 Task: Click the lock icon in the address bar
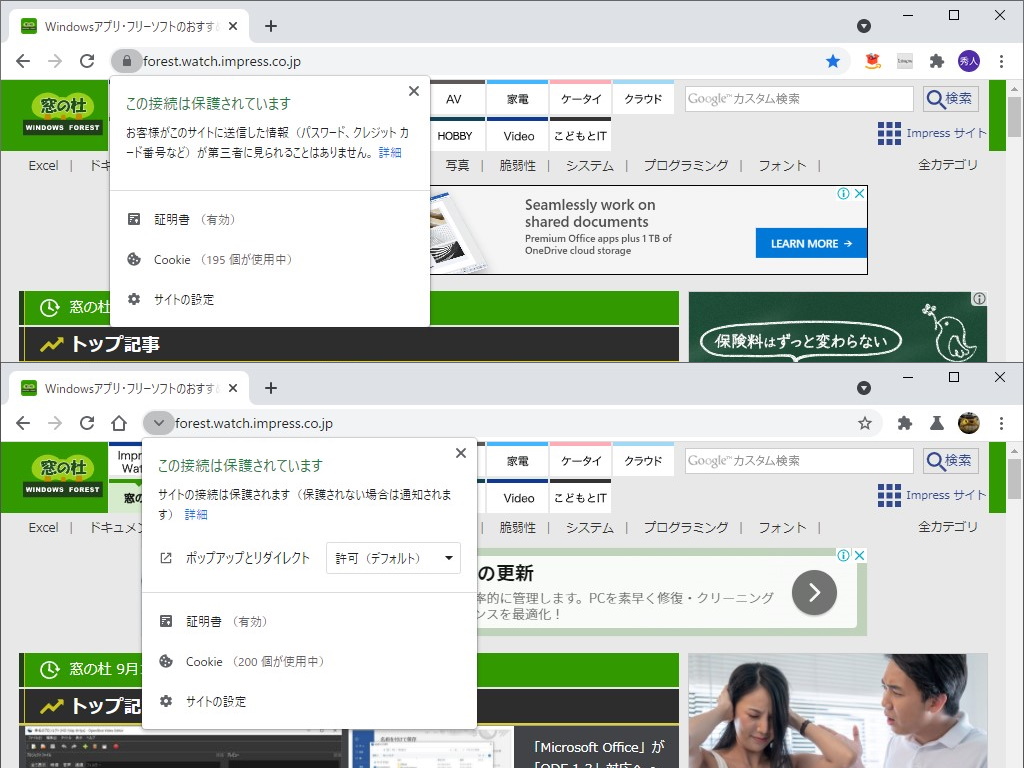126,61
